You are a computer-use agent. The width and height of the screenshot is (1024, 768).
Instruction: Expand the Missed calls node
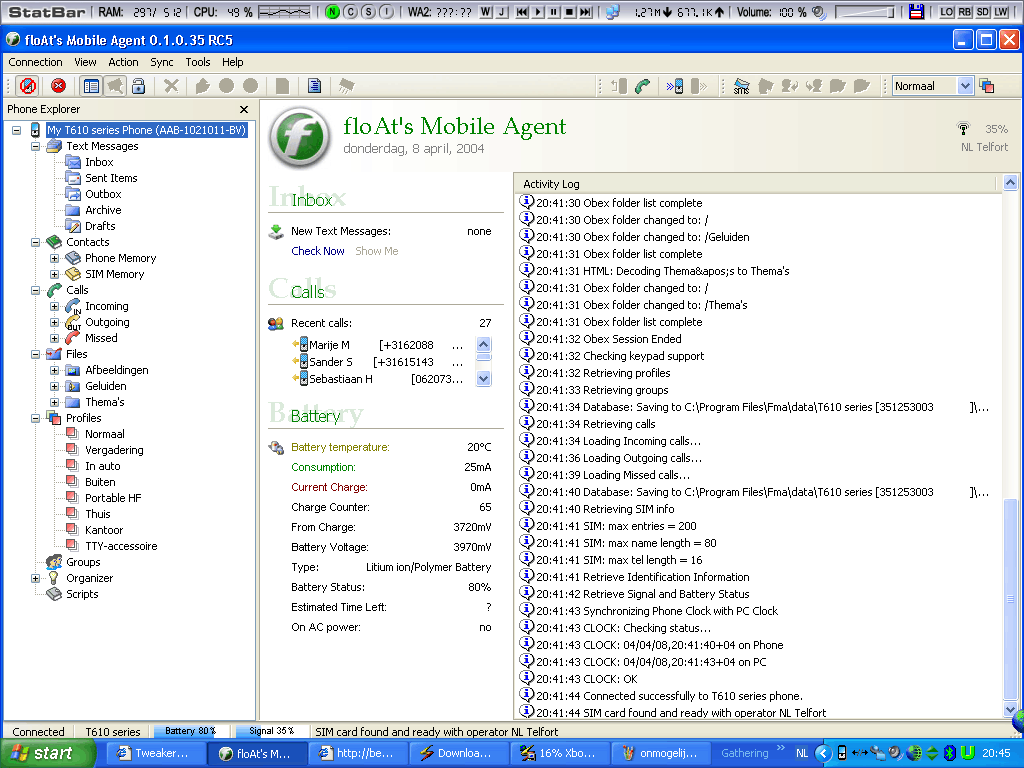[55, 338]
